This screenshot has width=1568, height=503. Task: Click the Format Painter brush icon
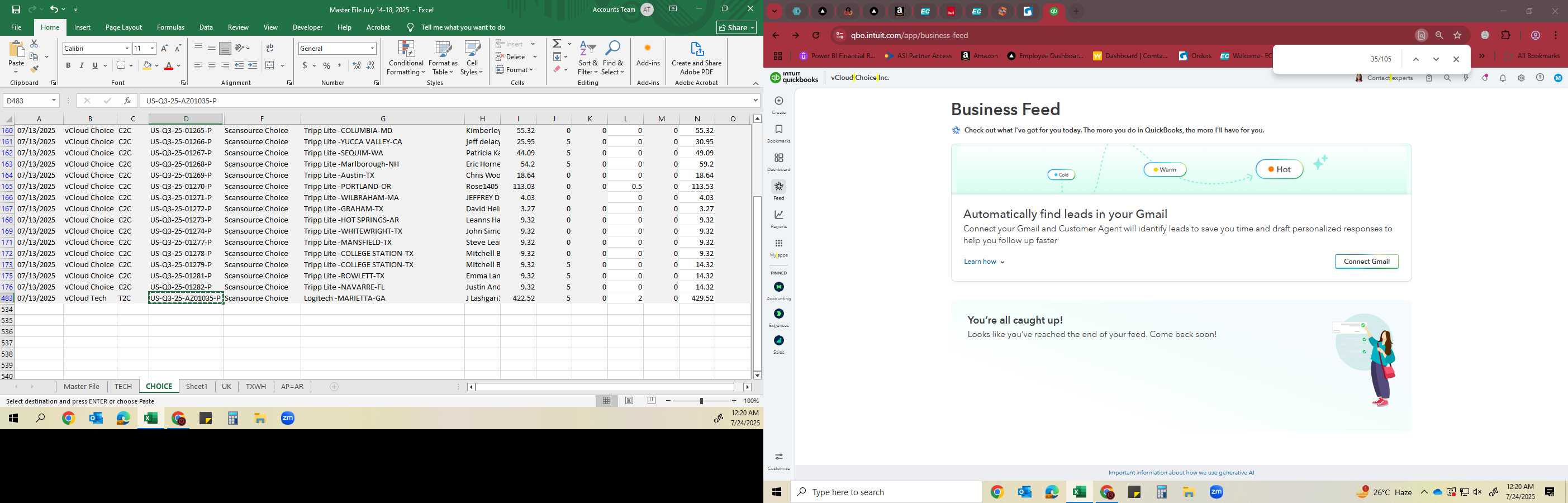point(34,69)
